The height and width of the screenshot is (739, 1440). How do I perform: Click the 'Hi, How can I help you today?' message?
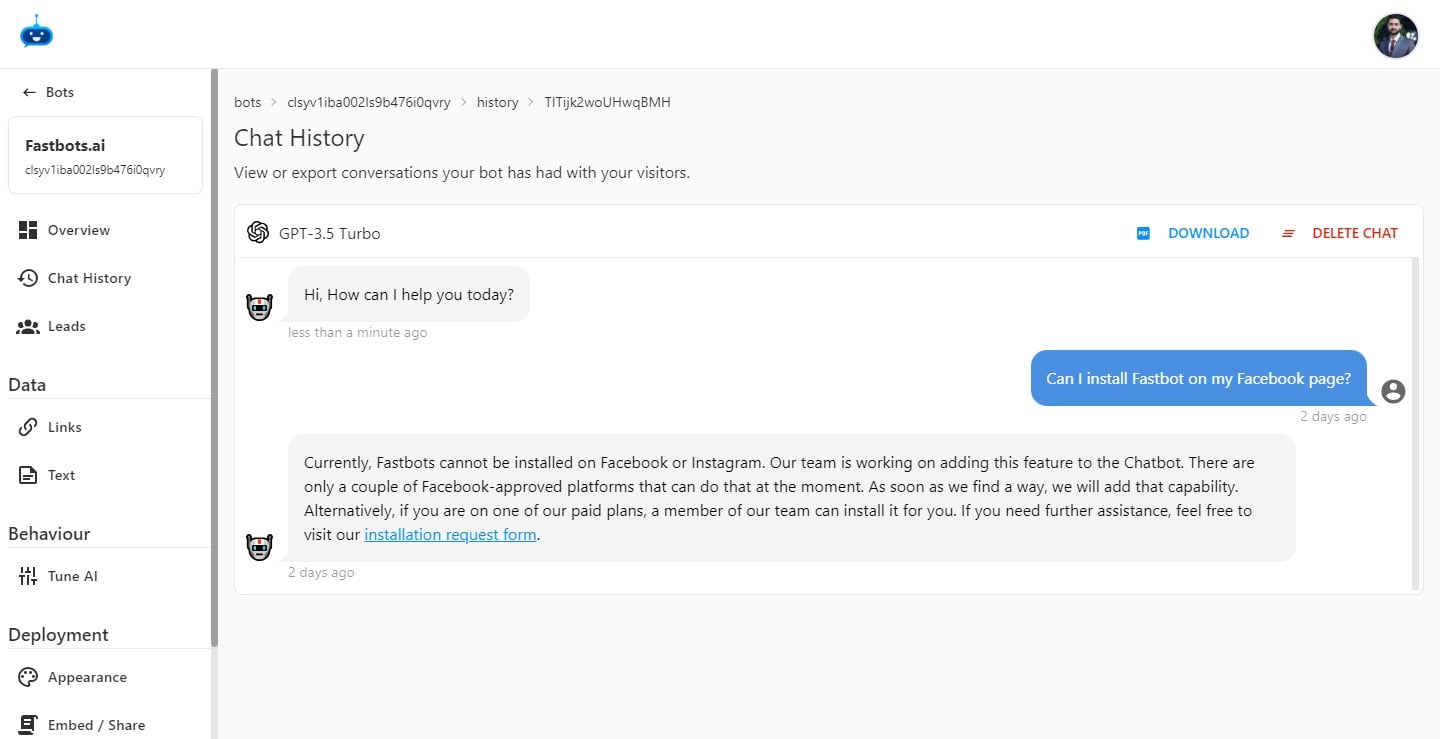click(x=409, y=294)
